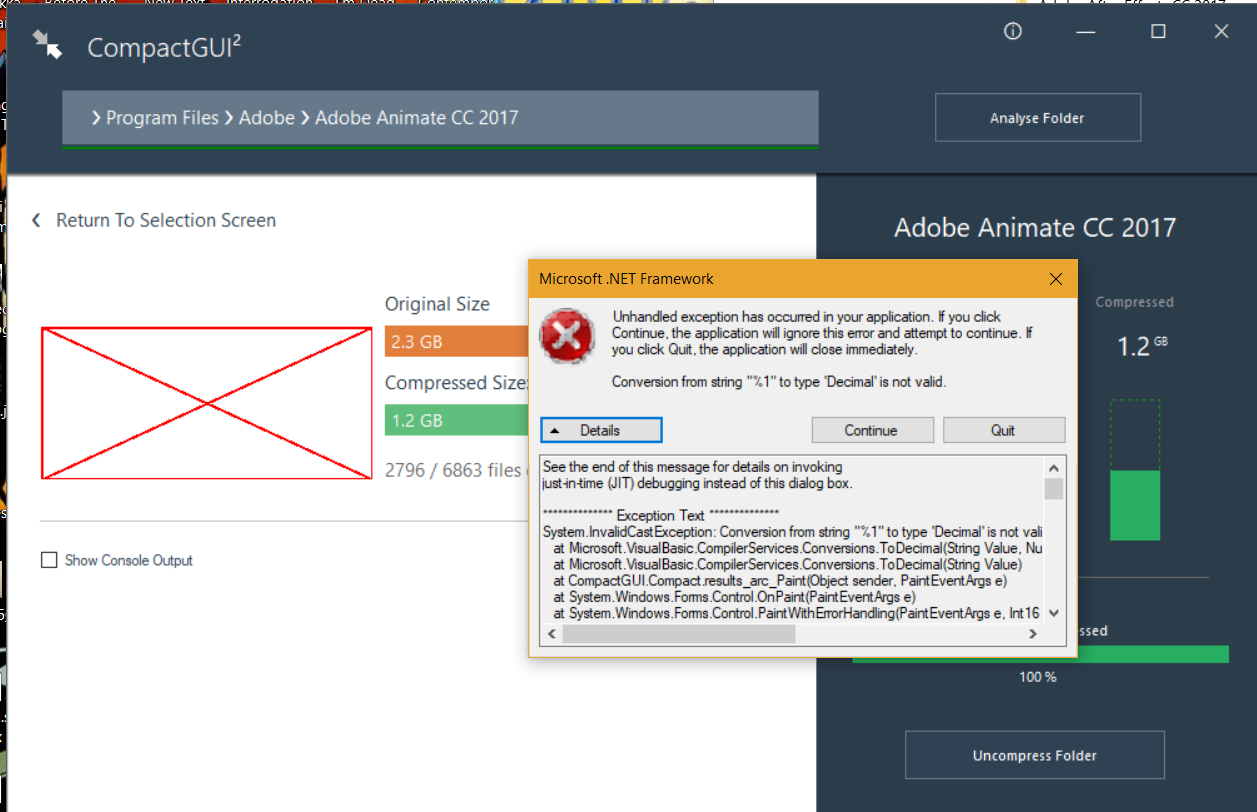The width and height of the screenshot is (1257, 812).
Task: Click the broken image placeholder
Action: pyautogui.click(x=205, y=402)
